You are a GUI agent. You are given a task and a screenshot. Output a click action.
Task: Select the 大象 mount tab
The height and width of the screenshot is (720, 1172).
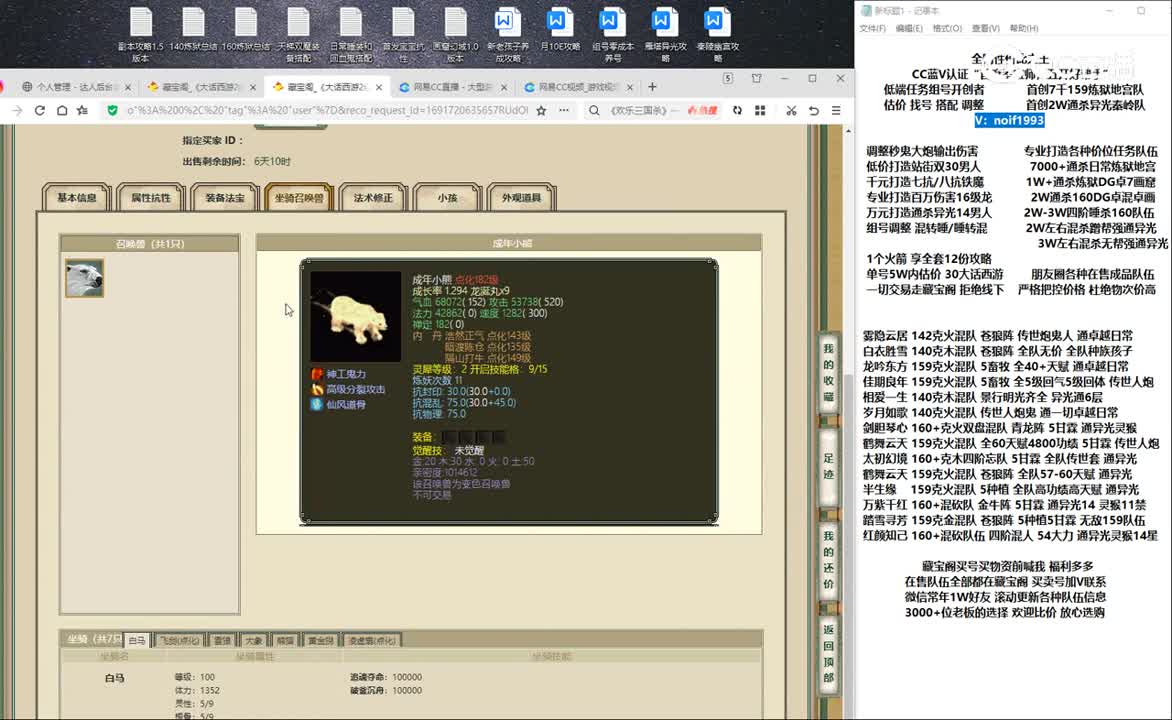click(x=254, y=640)
